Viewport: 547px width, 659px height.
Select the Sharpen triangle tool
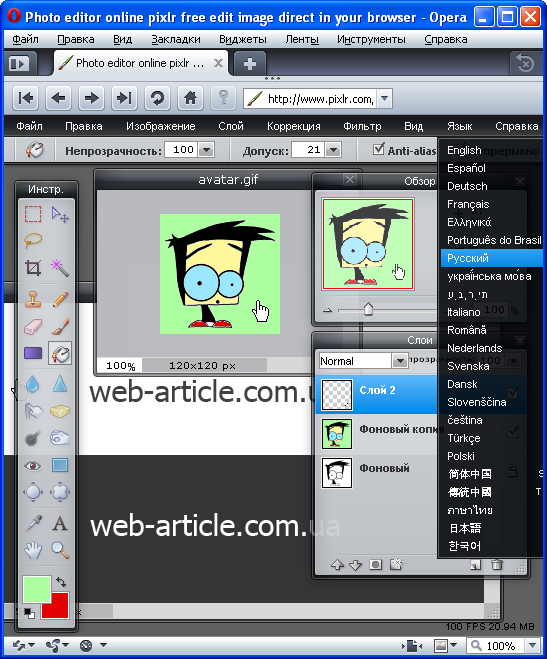click(60, 384)
